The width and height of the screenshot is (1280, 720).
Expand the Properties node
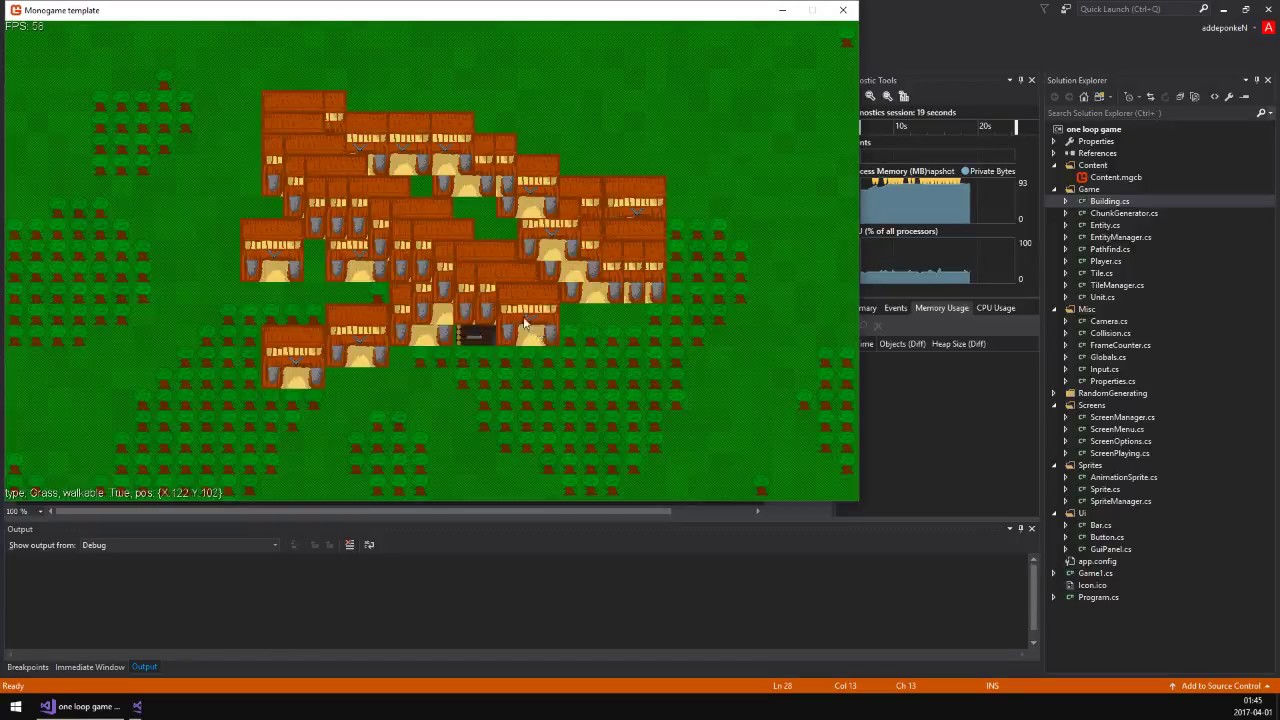click(x=1053, y=141)
